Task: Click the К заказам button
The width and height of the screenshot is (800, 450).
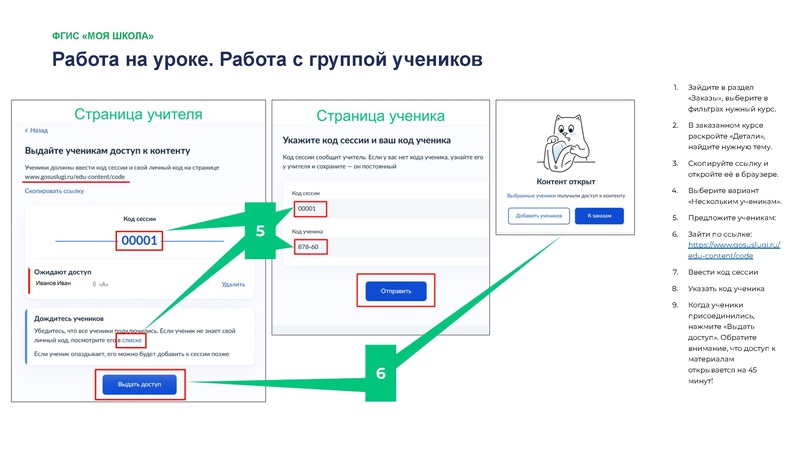Action: click(599, 216)
